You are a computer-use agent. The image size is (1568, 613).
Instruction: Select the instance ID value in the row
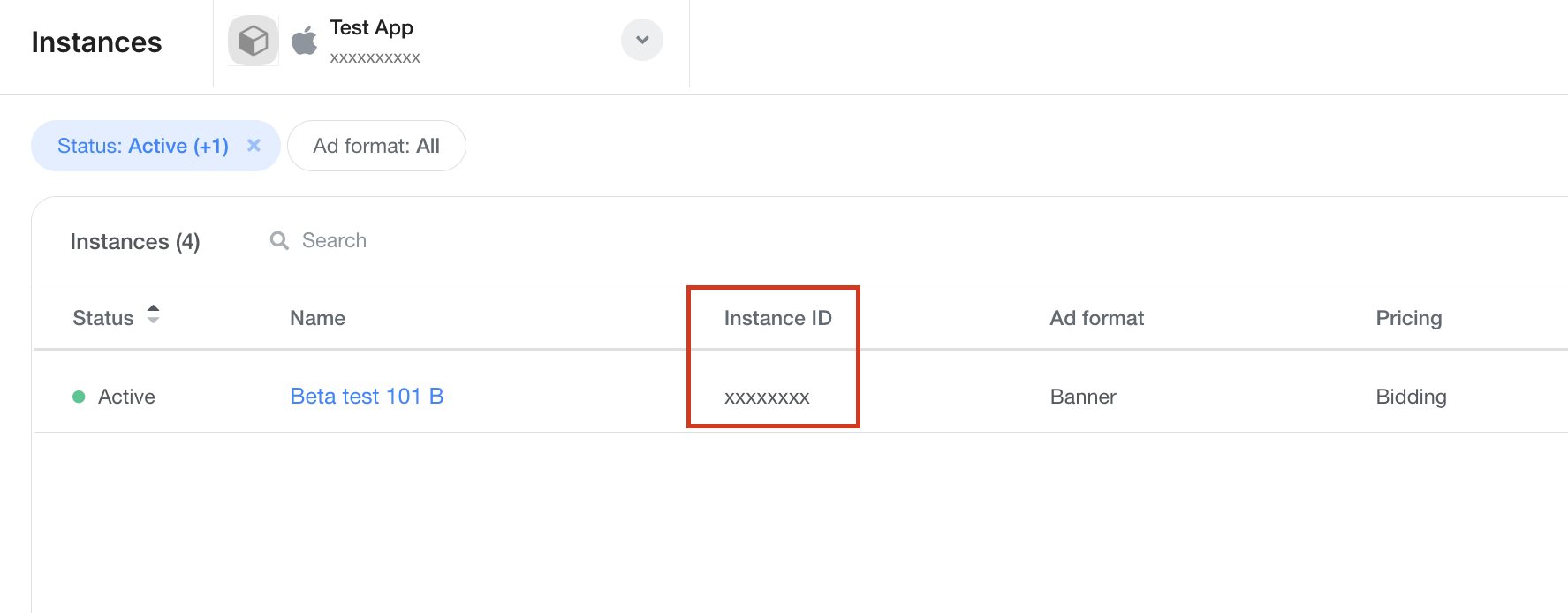pyautogui.click(x=767, y=397)
